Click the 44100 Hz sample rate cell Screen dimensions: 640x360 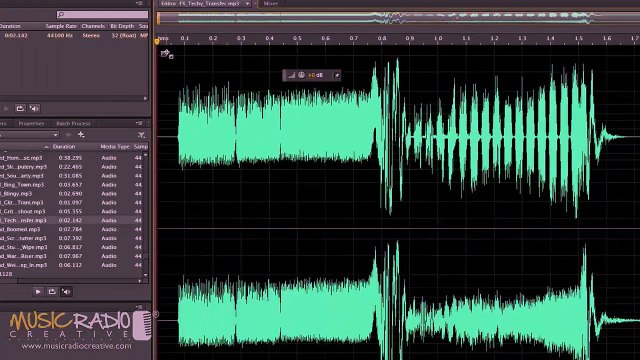coord(60,36)
